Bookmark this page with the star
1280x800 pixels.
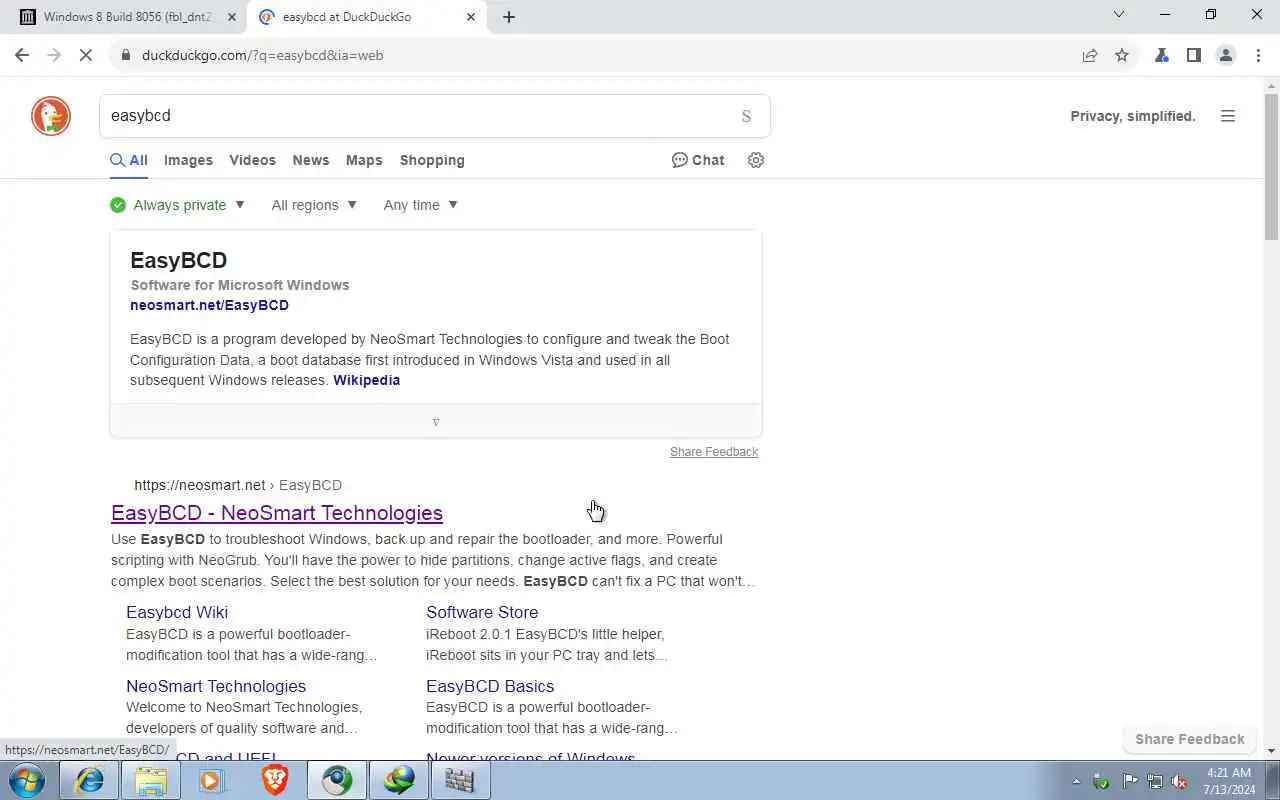[x=1122, y=55]
